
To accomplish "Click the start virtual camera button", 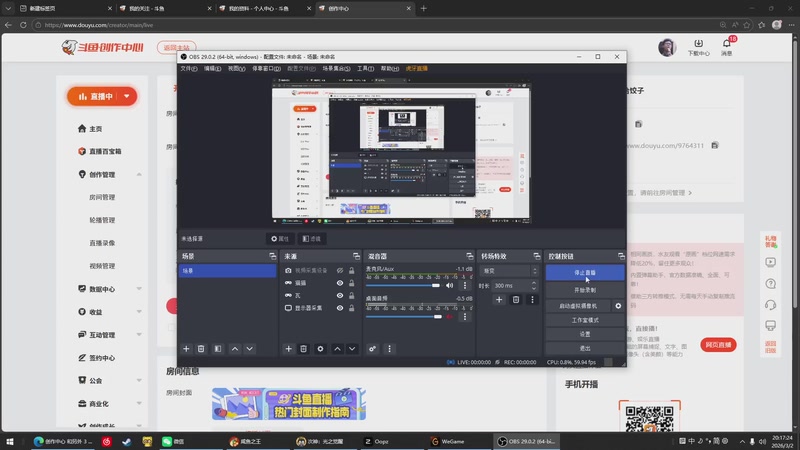I will [578, 306].
